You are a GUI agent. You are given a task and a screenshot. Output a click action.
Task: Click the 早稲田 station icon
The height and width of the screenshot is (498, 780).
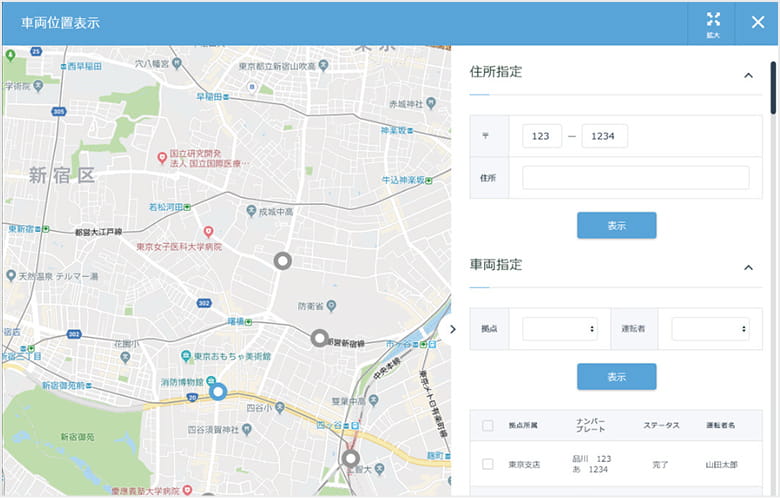click(226, 97)
